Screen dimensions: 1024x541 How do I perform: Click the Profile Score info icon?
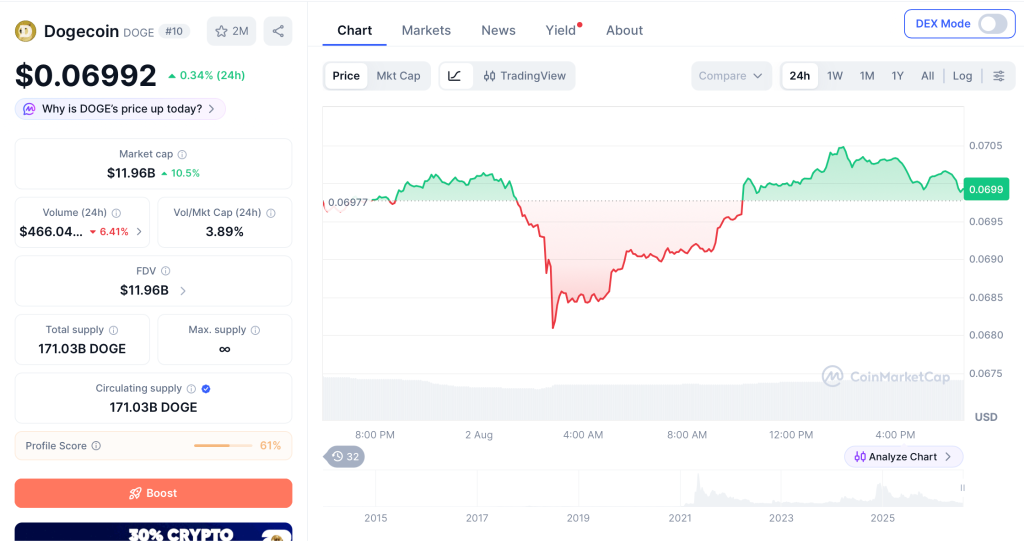tap(96, 446)
